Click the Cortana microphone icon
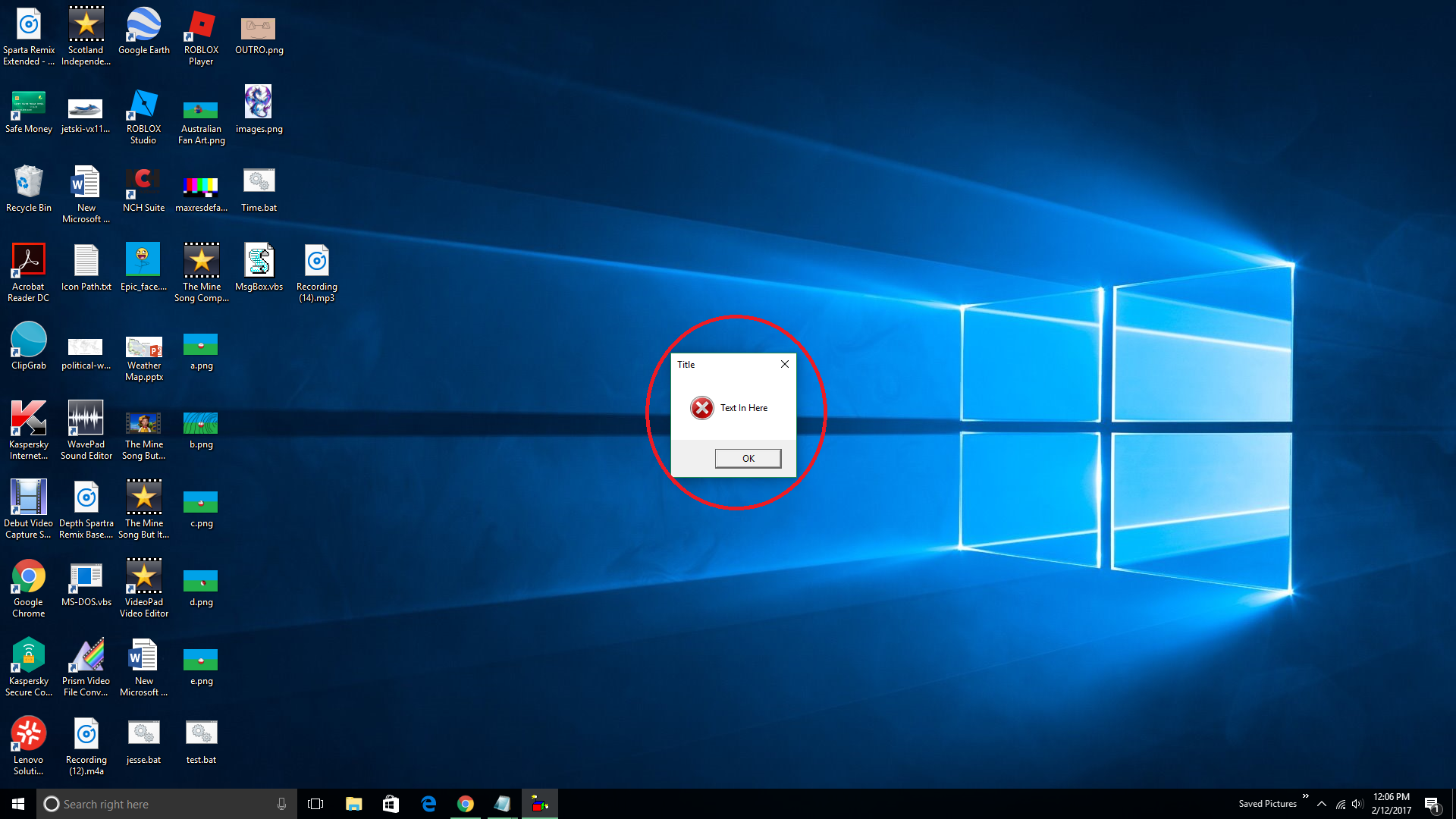Screen dimensions: 1456x819 click(281, 804)
